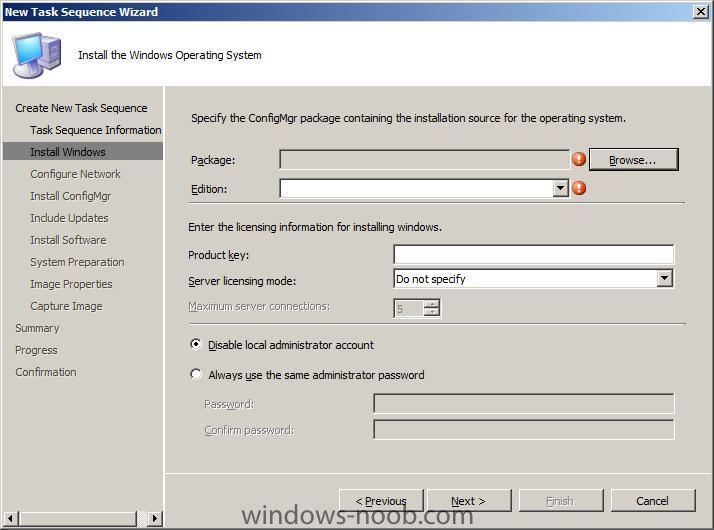
Task: Click the Confirm password field
Action: coord(524,429)
